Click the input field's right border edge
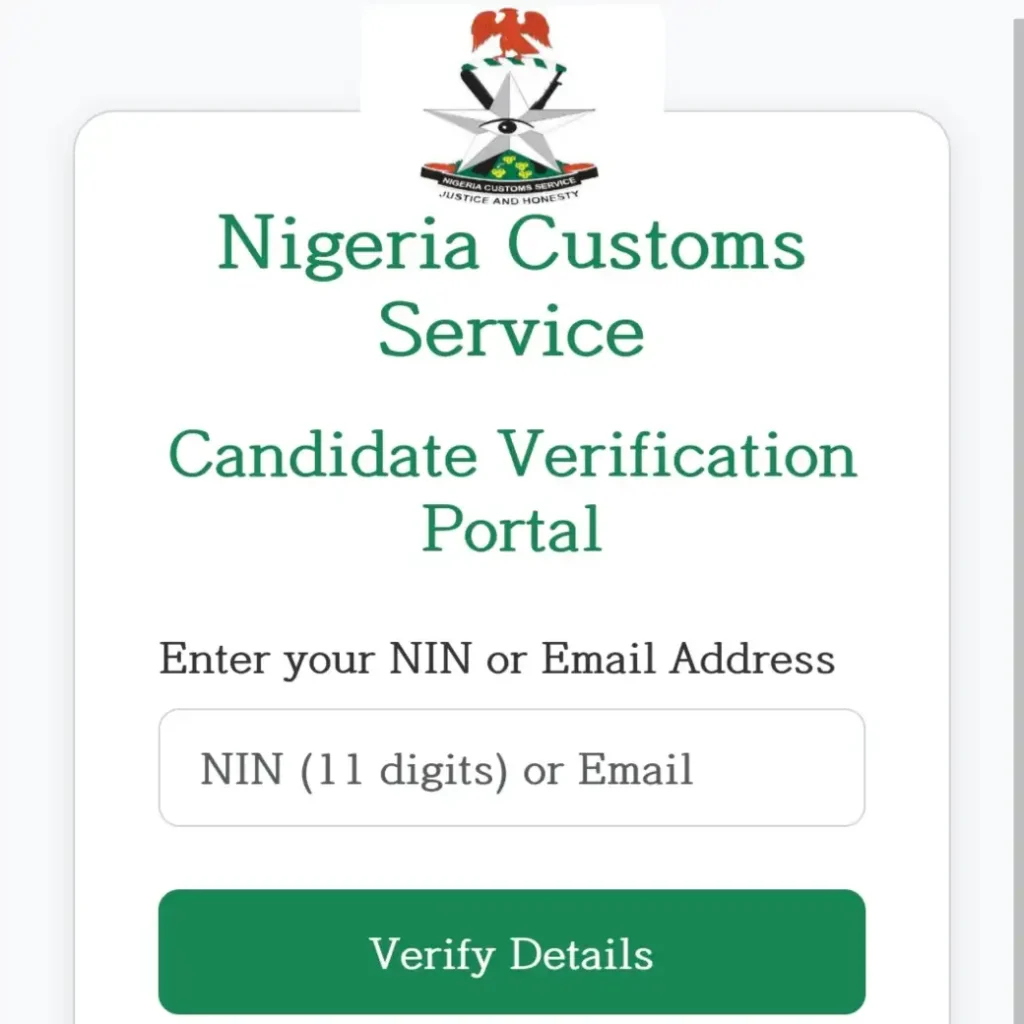 pos(864,767)
